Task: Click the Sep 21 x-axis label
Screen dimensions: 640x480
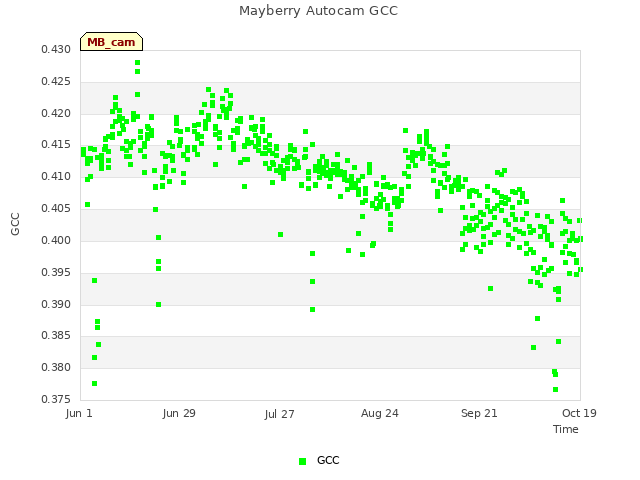Action: (x=479, y=413)
